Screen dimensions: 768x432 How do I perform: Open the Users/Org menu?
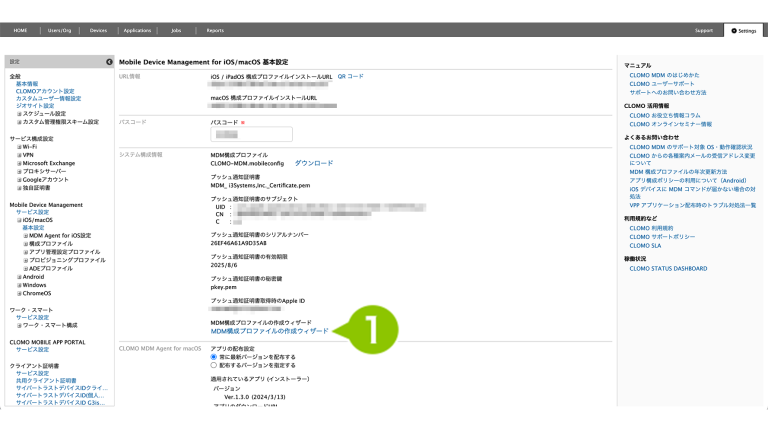(x=62, y=31)
